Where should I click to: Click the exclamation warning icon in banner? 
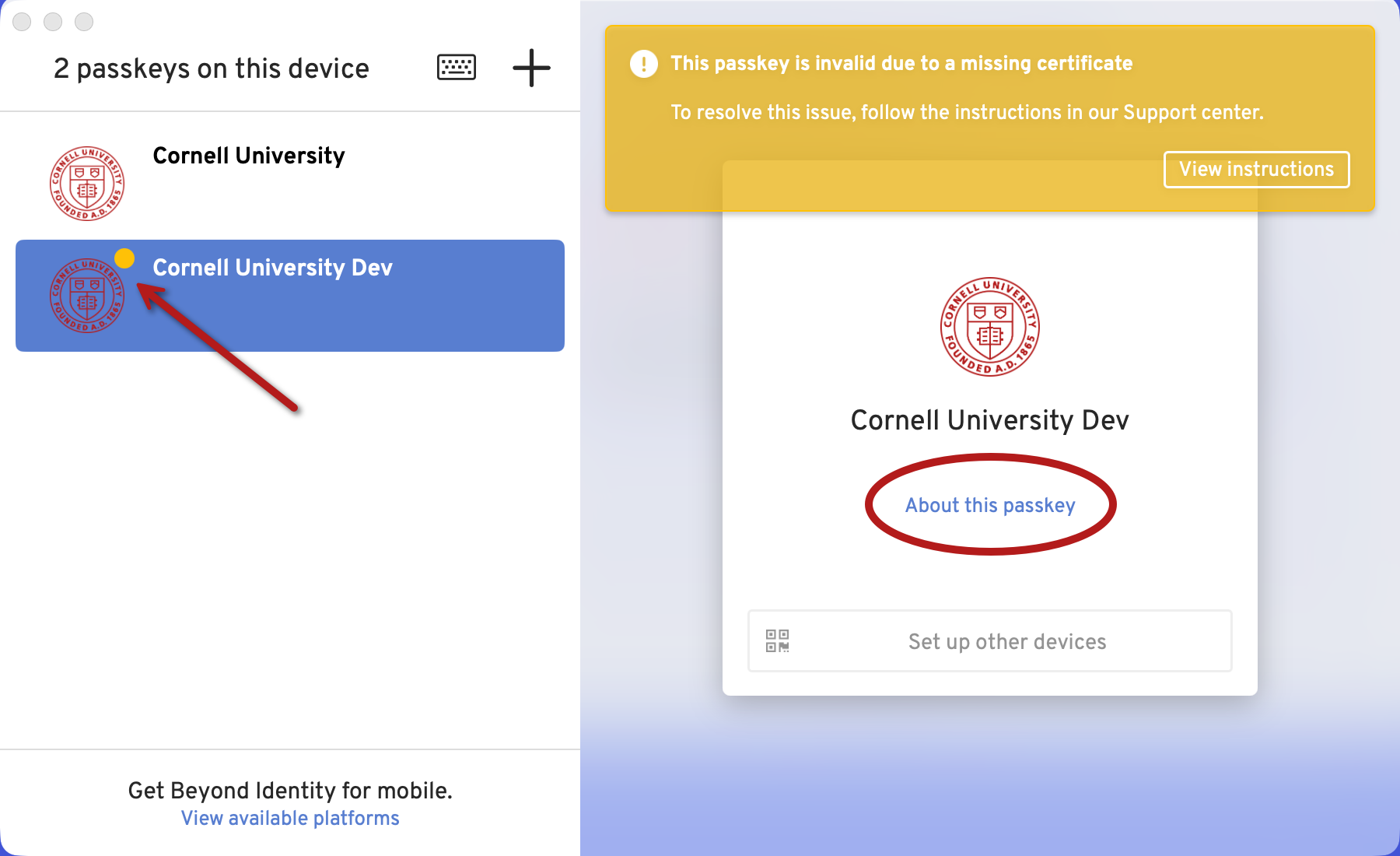click(644, 64)
